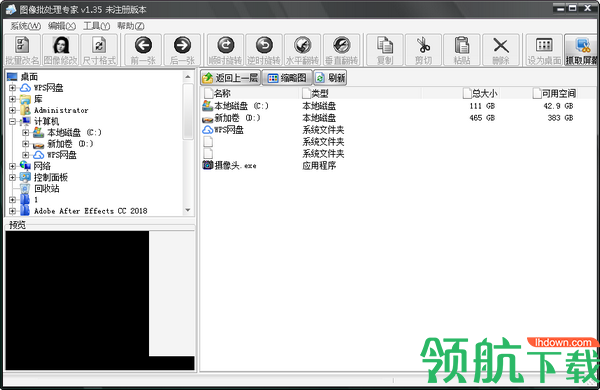Expand the 控制面板 tree node
600x390 pixels.
[12, 177]
